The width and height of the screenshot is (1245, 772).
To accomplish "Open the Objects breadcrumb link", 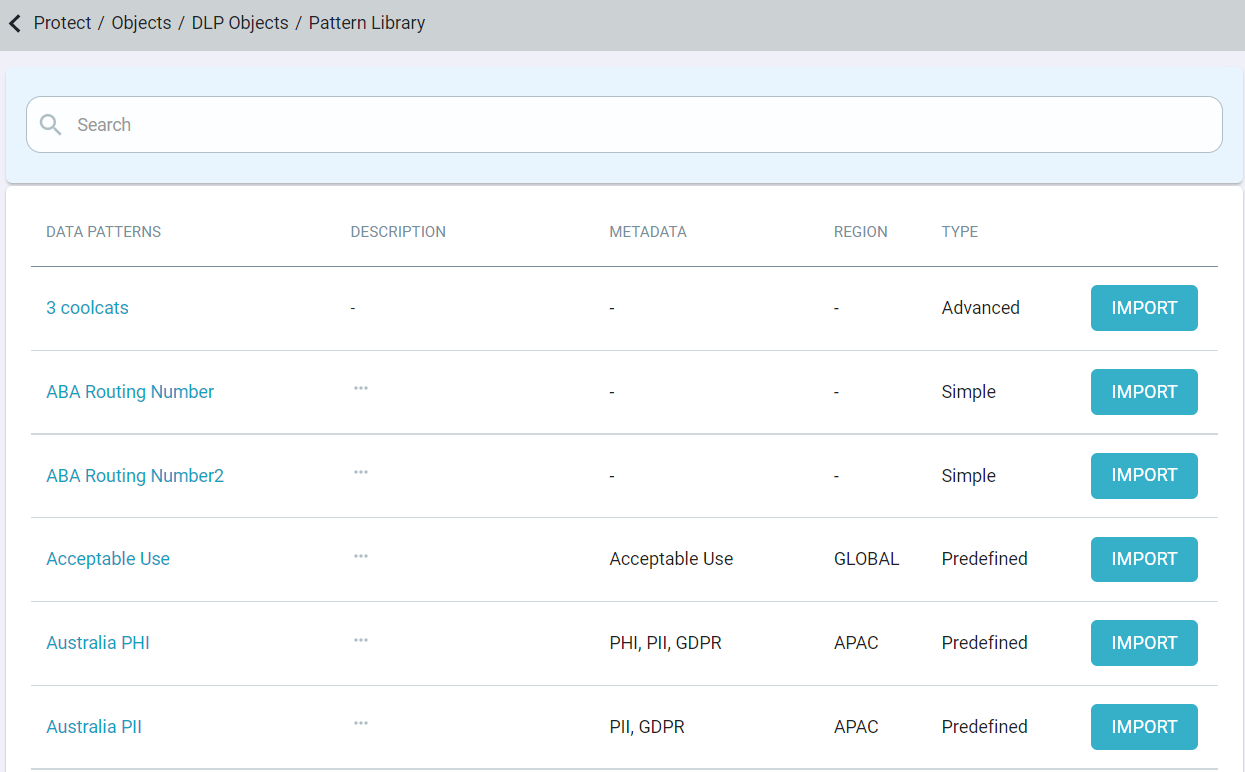I will point(140,22).
